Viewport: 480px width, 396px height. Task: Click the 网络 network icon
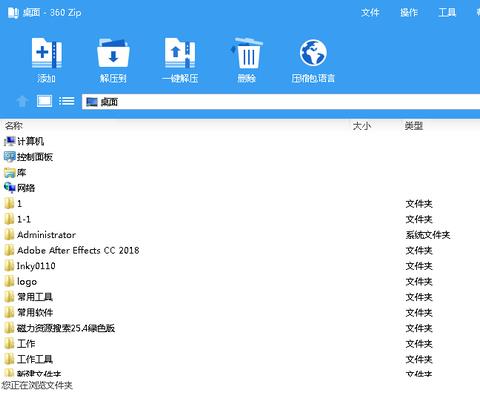[x=10, y=188]
